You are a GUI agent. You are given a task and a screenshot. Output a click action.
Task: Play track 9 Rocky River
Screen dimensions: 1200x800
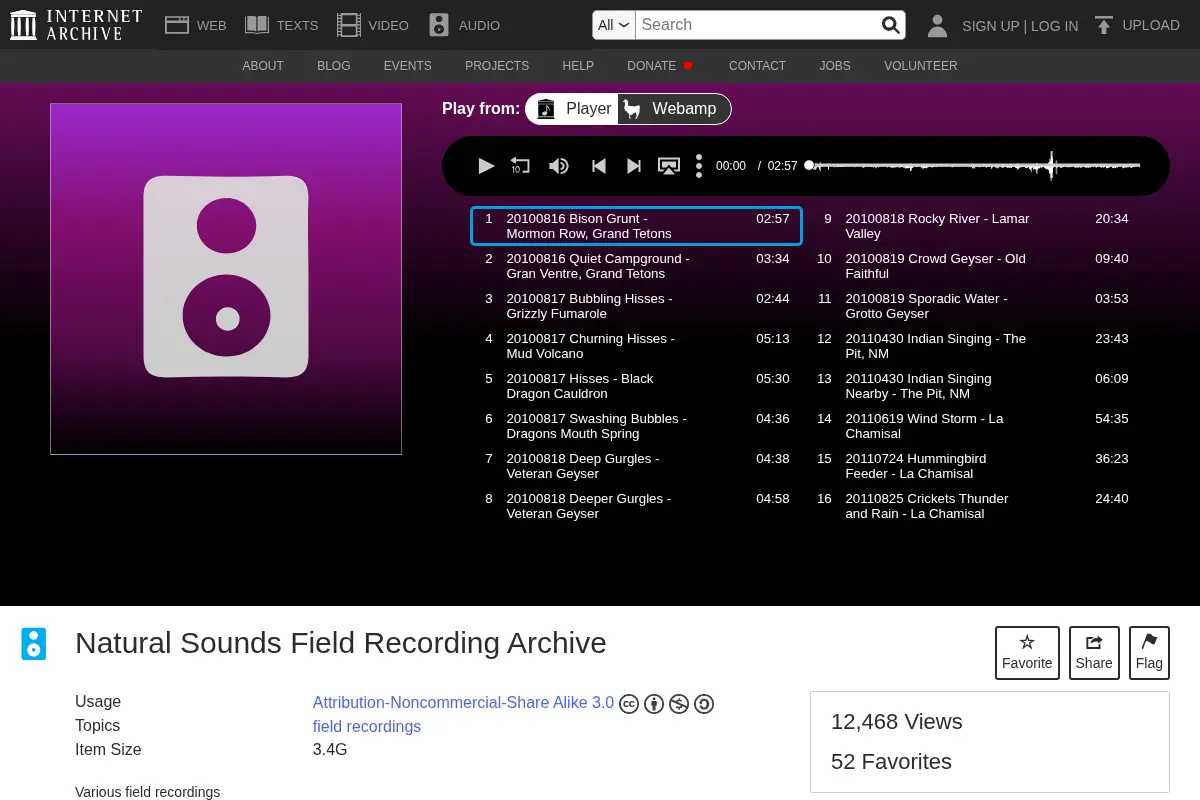click(x=975, y=226)
